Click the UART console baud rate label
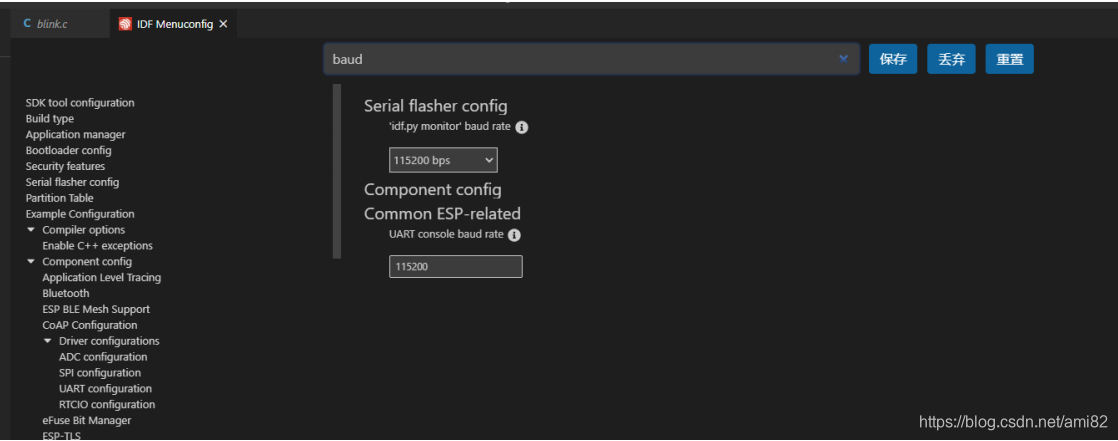 click(x=446, y=234)
